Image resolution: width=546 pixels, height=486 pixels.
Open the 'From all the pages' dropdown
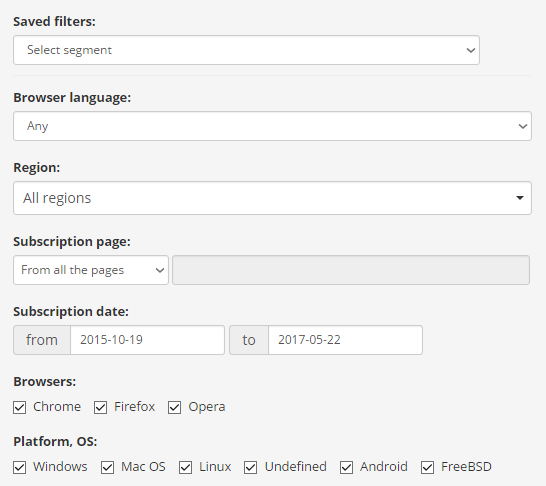(91, 270)
